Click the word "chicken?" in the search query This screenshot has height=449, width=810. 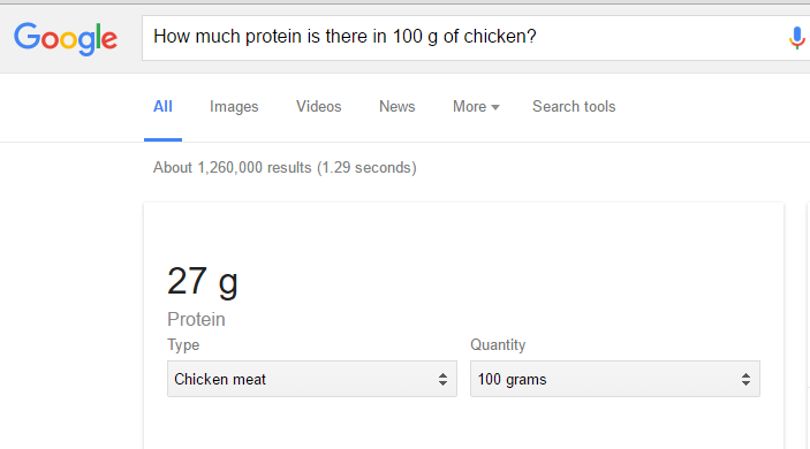point(500,36)
